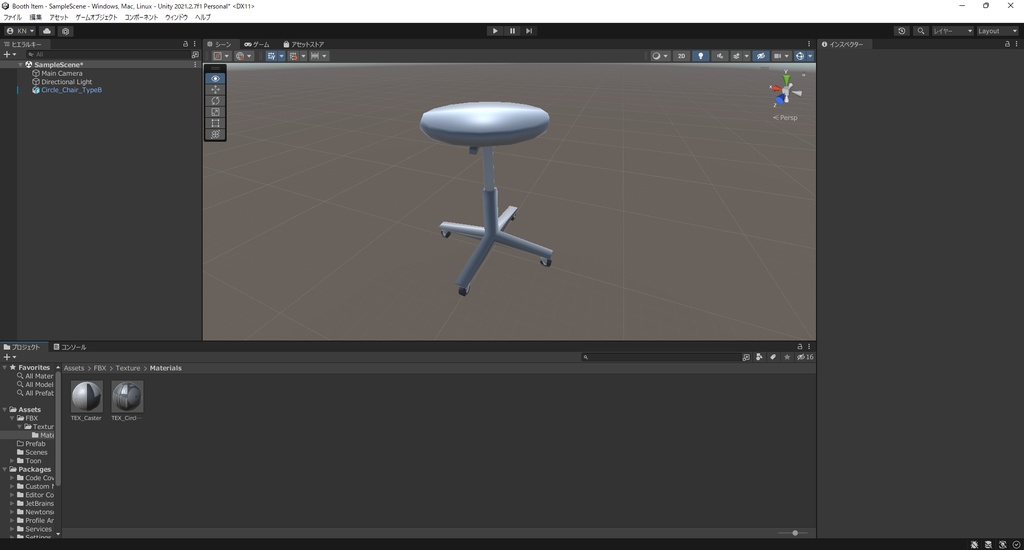Open the project picker search icon
1024x550 pixels.
[x=746, y=357]
